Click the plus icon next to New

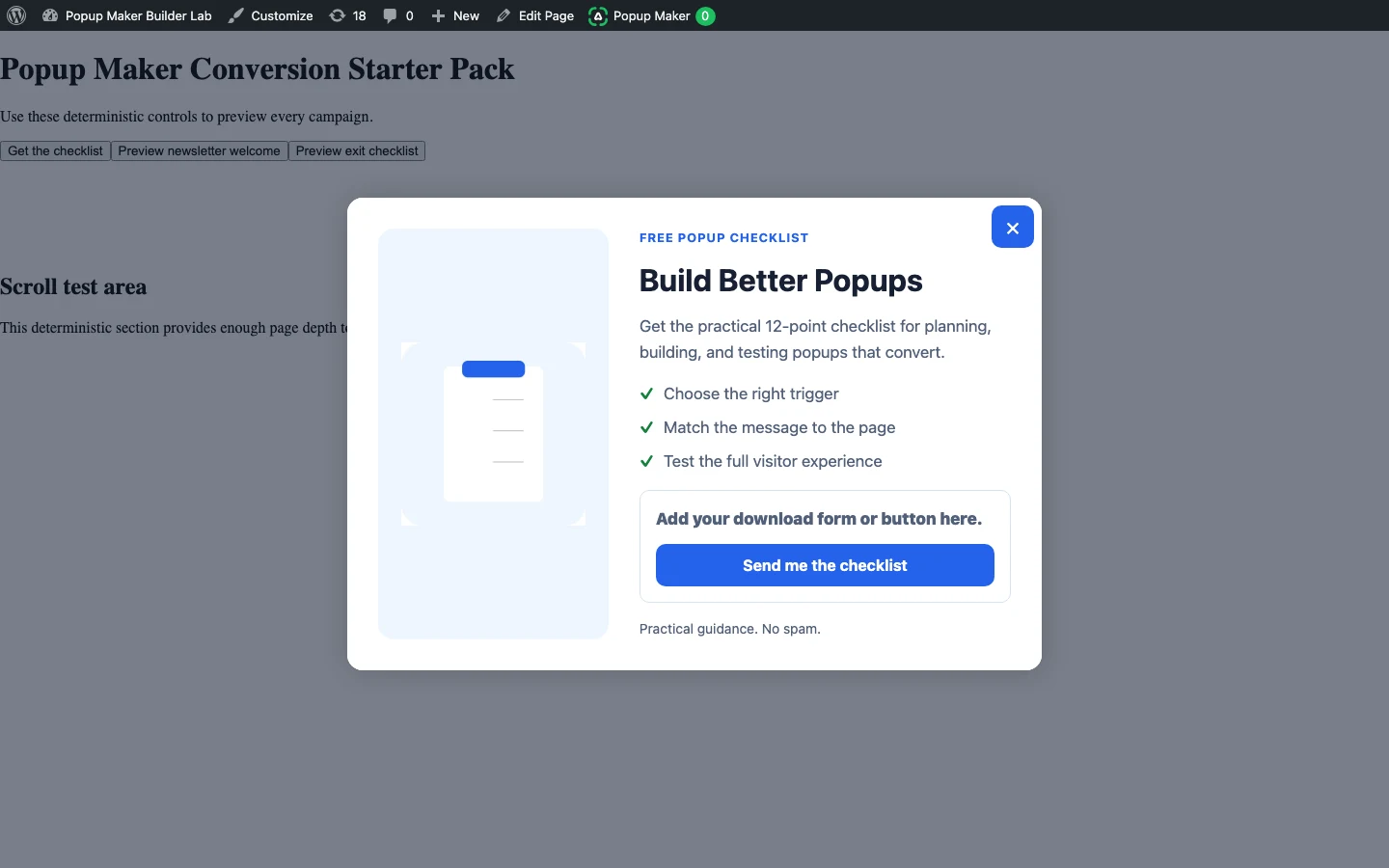(x=438, y=15)
